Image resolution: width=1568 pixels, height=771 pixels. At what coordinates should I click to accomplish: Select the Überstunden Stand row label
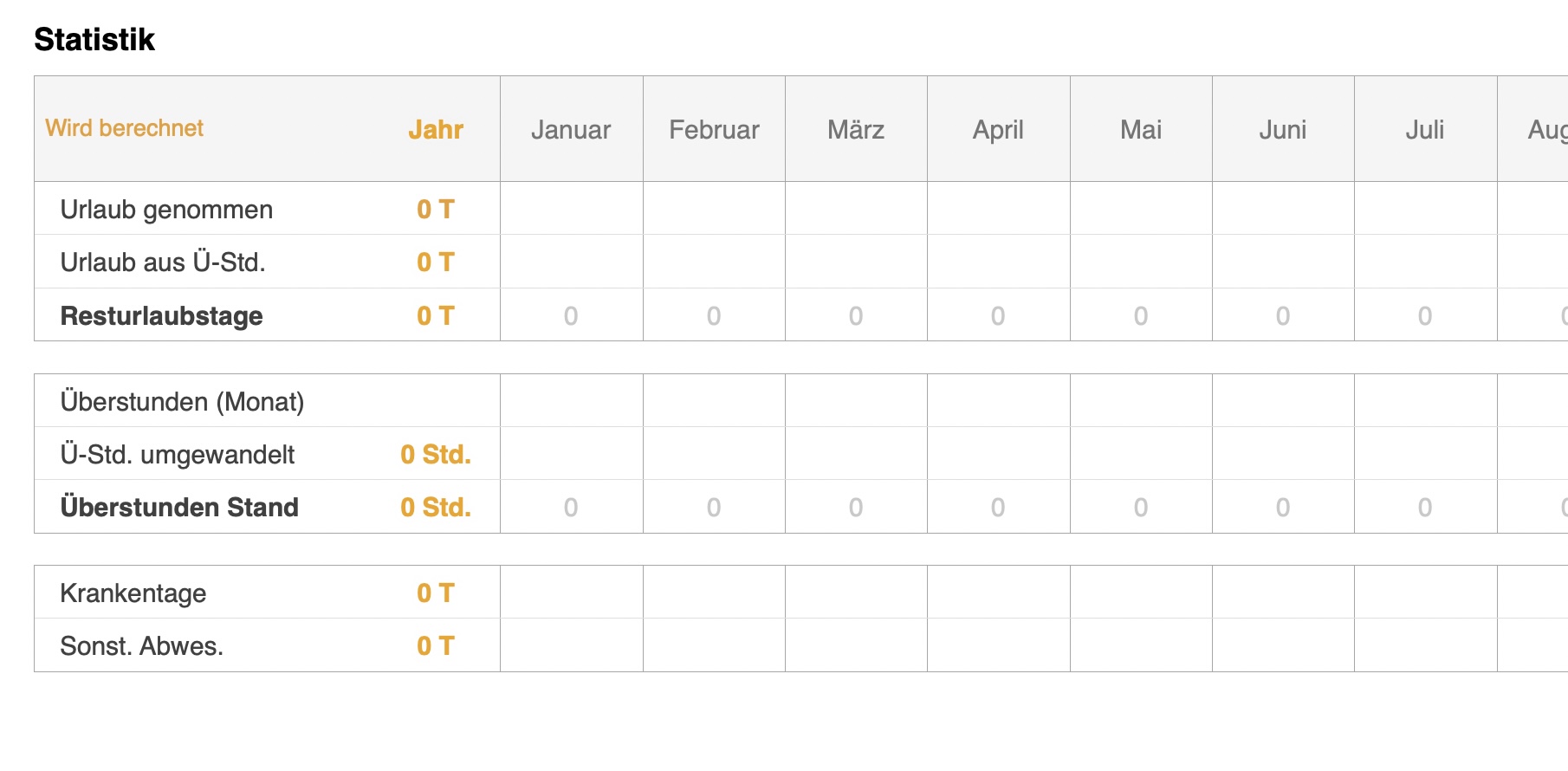[x=179, y=508]
